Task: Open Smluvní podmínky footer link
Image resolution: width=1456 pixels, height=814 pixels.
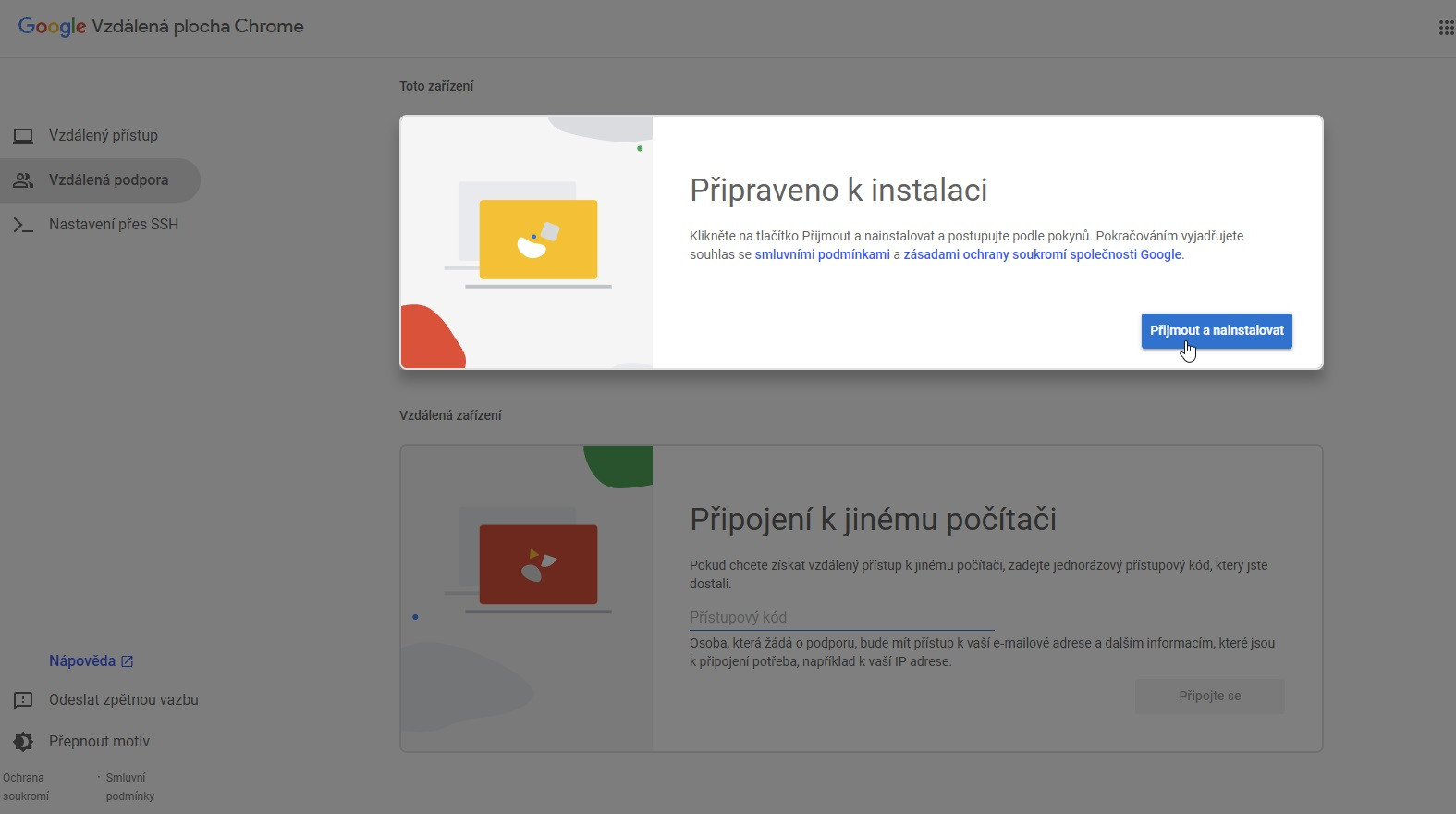Action: point(130,787)
